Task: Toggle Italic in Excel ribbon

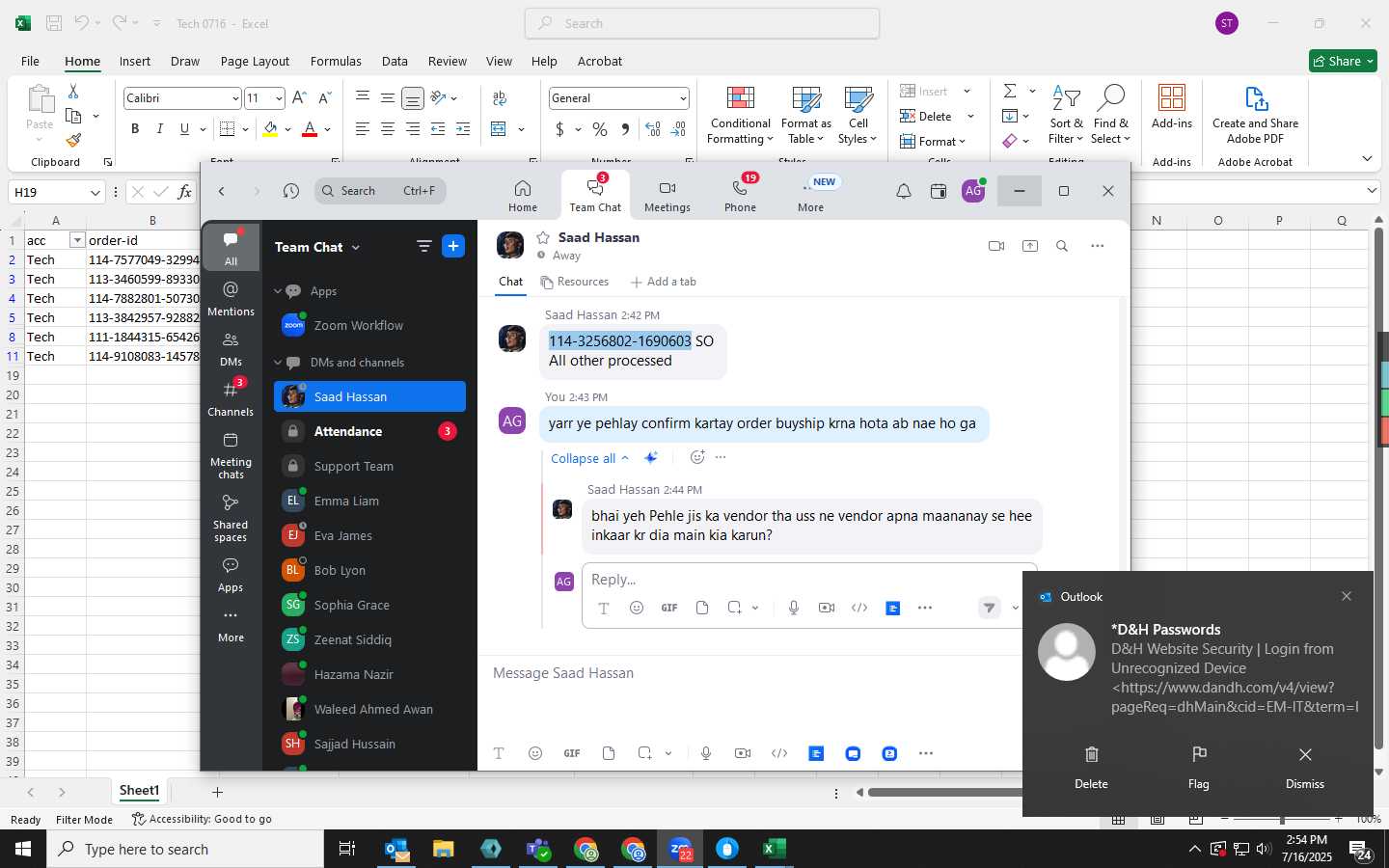Action: point(159,129)
